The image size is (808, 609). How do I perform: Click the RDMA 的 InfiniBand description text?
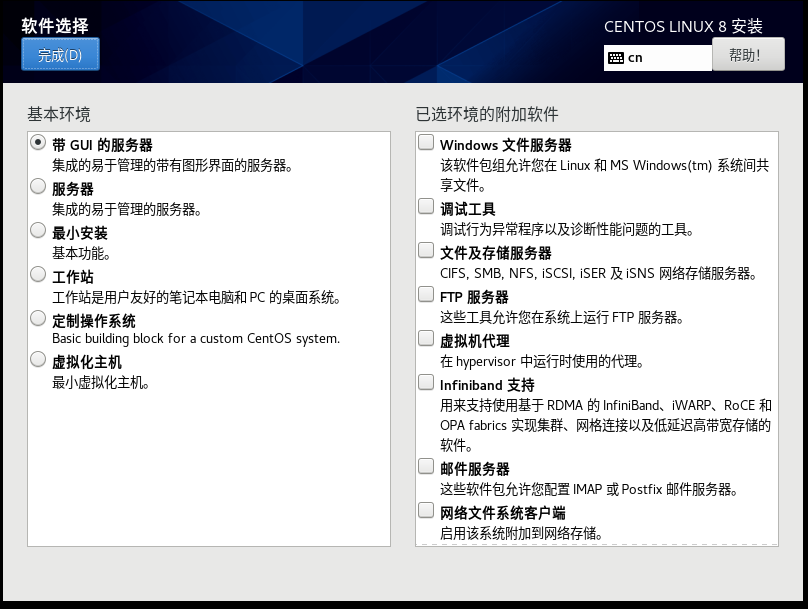tap(605, 425)
